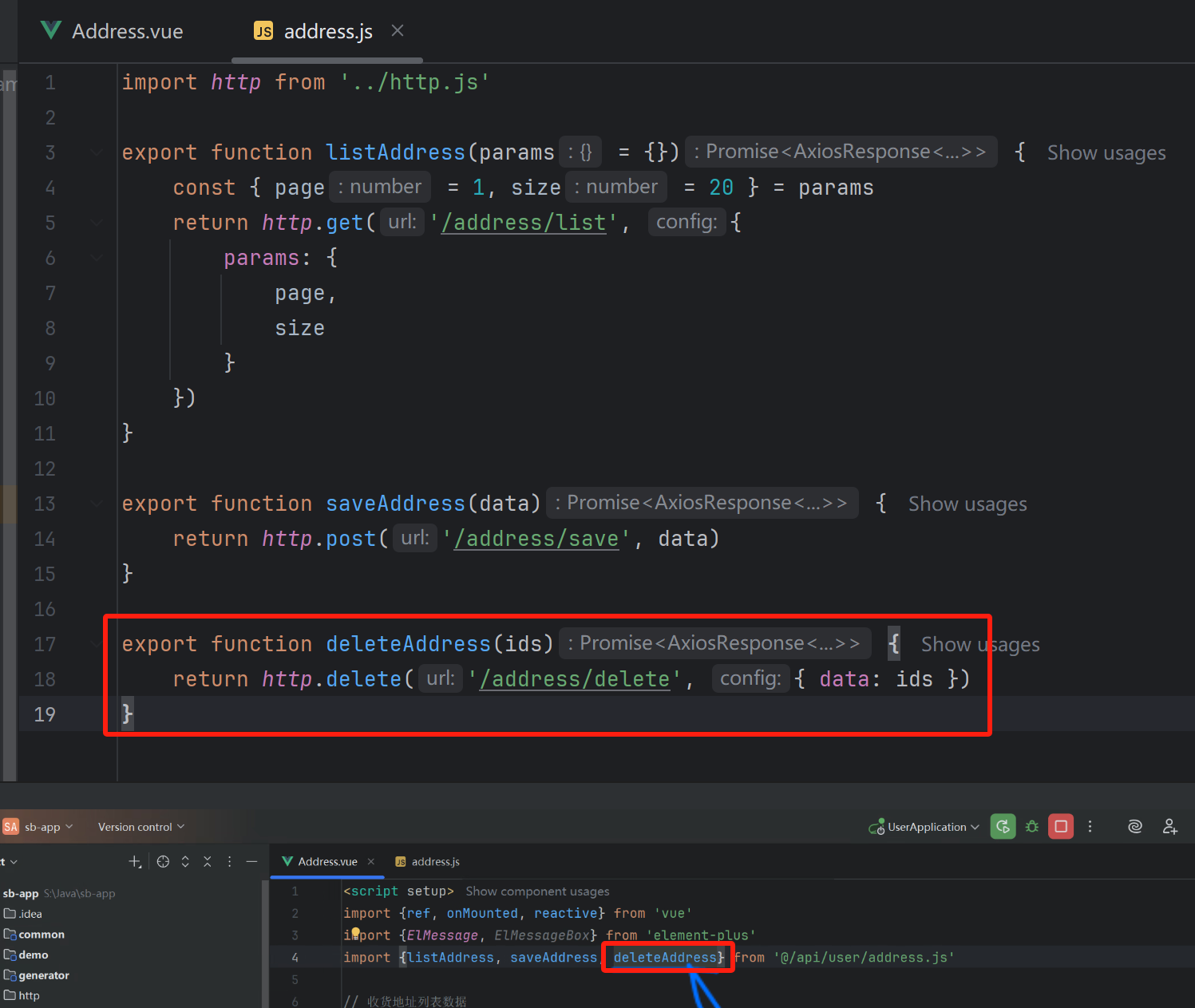Image resolution: width=1195 pixels, height=1008 pixels.
Task: Select the address.js tab in the upper editor
Action: click(x=314, y=31)
